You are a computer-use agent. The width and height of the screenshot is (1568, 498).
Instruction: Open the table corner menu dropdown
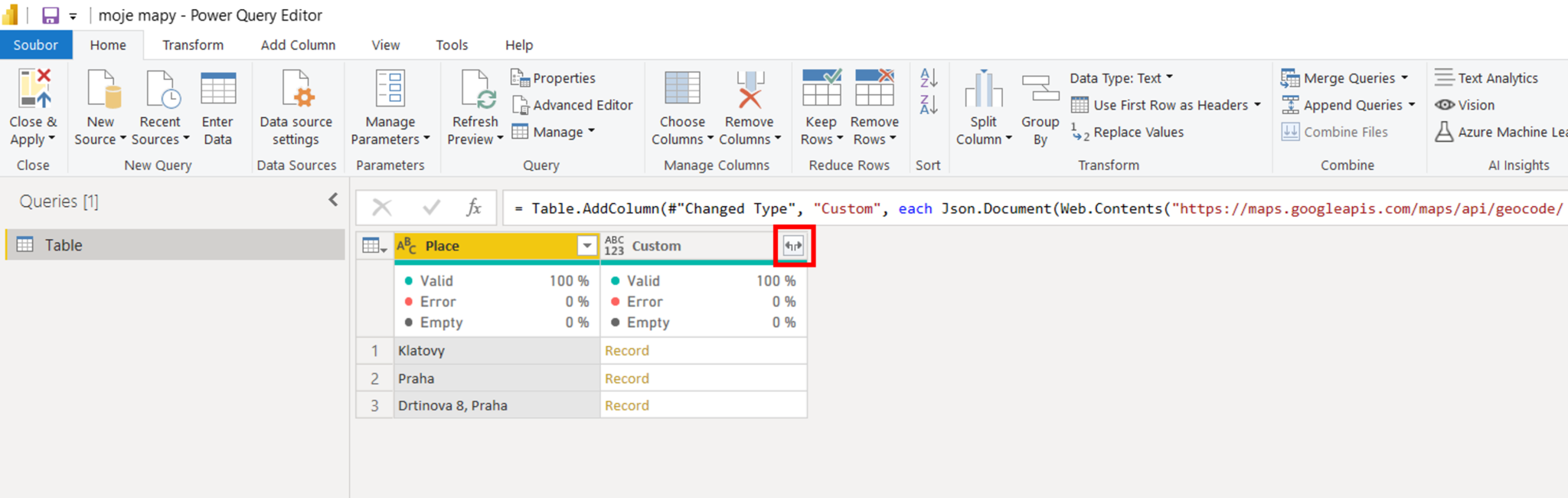(x=374, y=246)
